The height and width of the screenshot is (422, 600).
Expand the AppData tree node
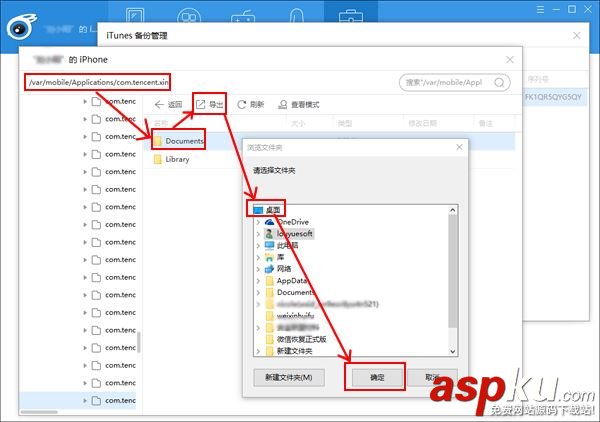258,280
